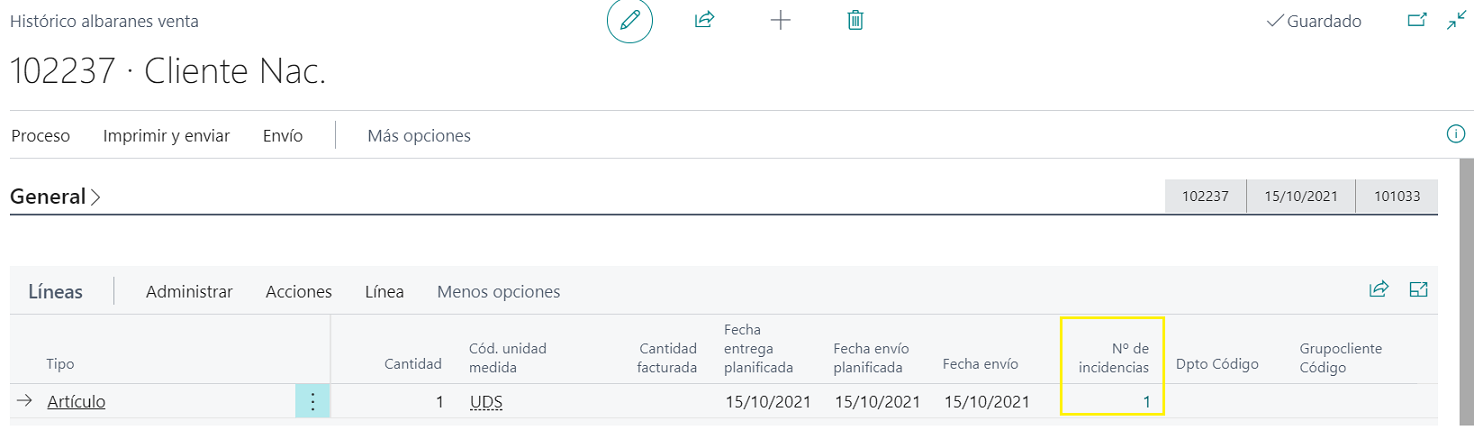Open the information factbox icon

(1456, 134)
